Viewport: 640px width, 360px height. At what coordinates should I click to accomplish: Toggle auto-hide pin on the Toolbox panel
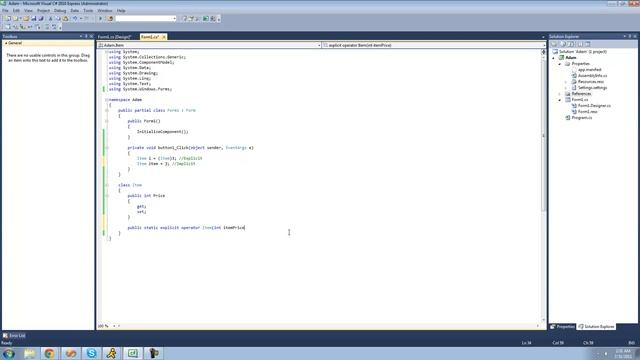tap(86, 36)
